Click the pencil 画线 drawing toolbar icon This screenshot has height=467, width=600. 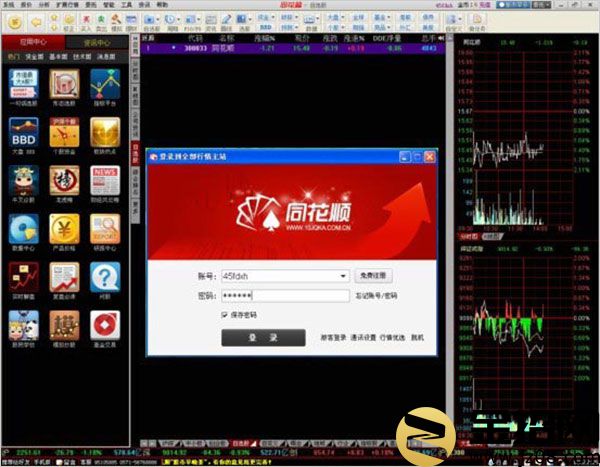coord(227,22)
